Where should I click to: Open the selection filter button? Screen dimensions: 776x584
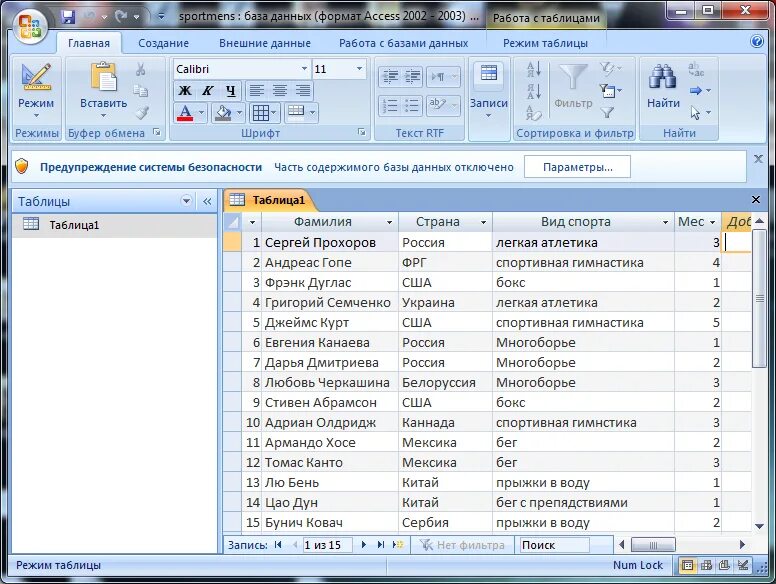(611, 68)
